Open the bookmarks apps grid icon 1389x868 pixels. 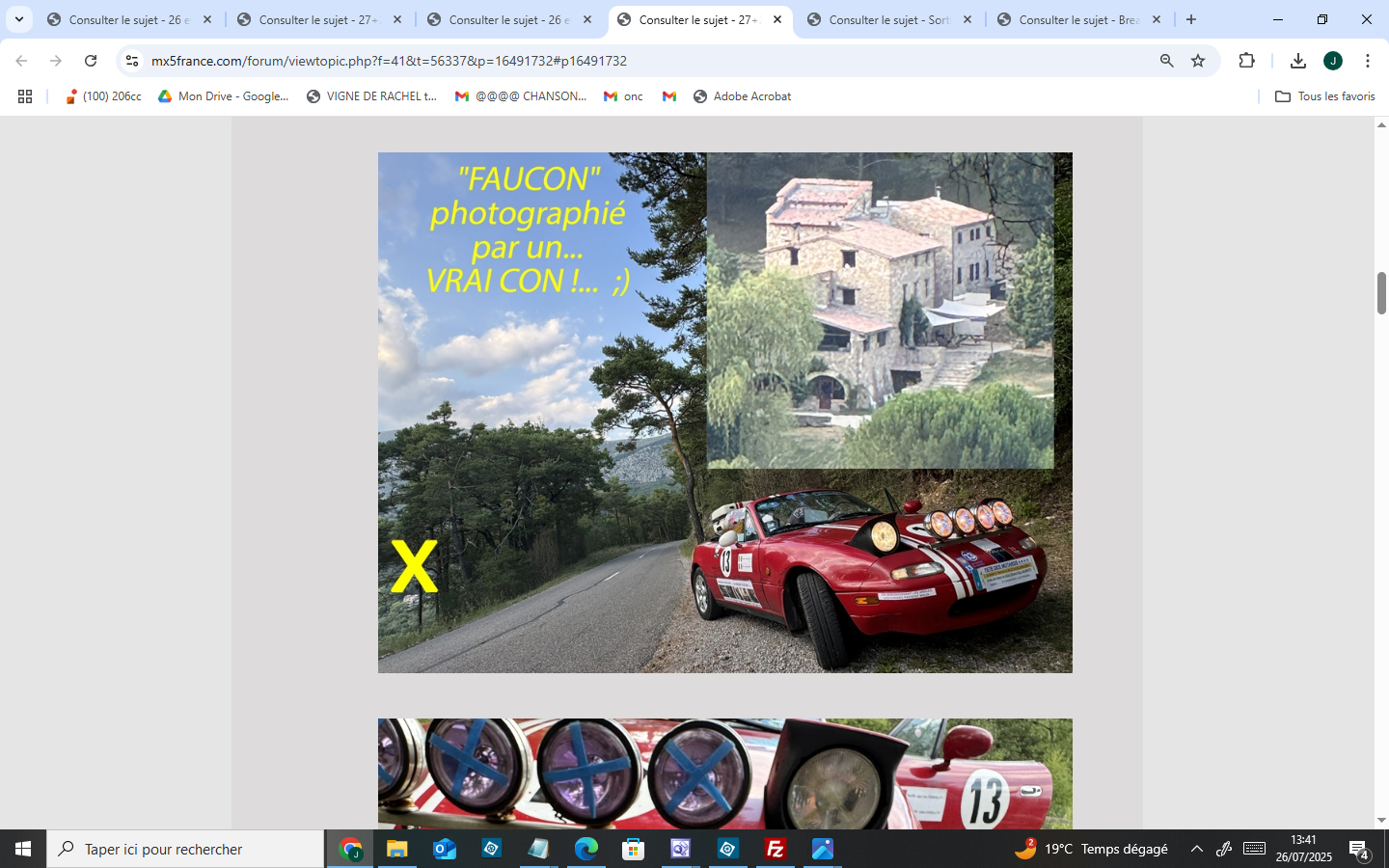[x=25, y=96]
